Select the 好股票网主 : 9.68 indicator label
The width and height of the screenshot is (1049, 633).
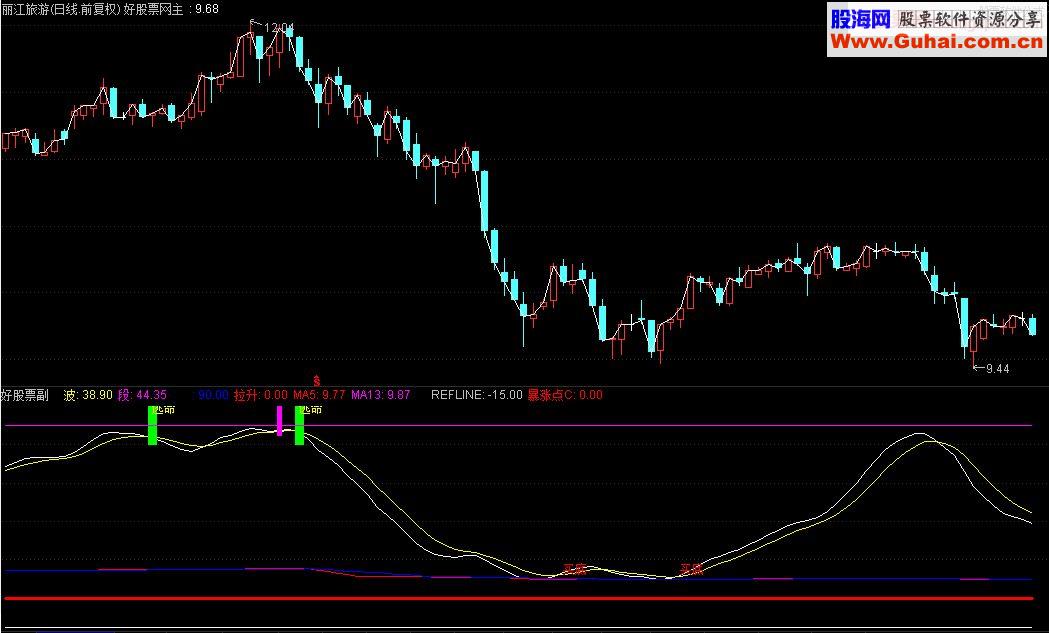pyautogui.click(x=171, y=9)
